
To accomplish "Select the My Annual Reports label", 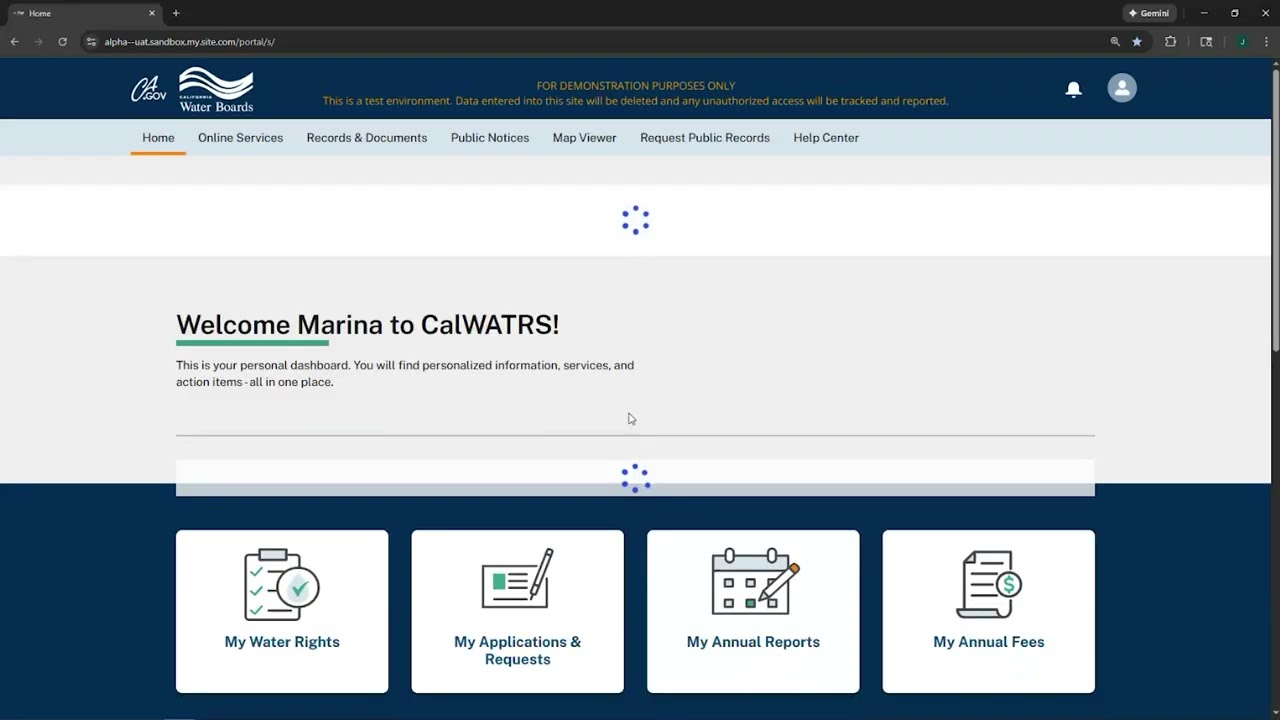I will [x=753, y=642].
